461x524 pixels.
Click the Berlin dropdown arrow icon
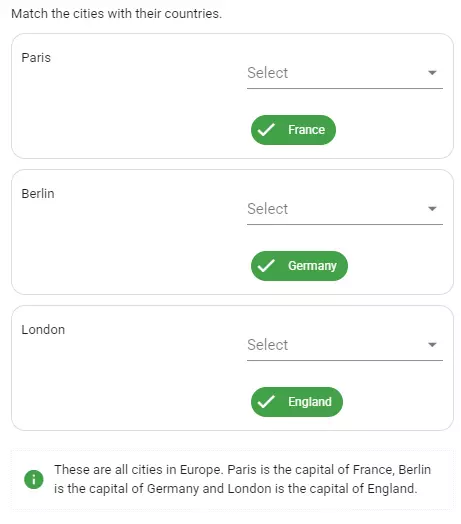click(432, 209)
